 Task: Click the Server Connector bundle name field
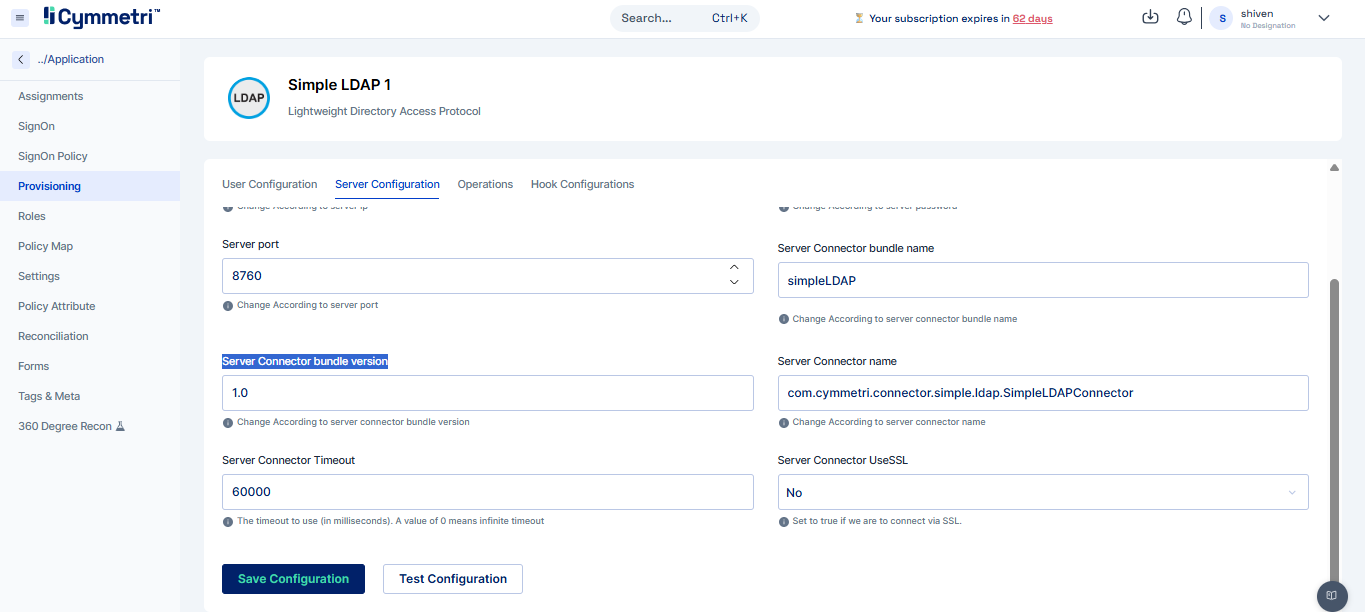click(1043, 280)
